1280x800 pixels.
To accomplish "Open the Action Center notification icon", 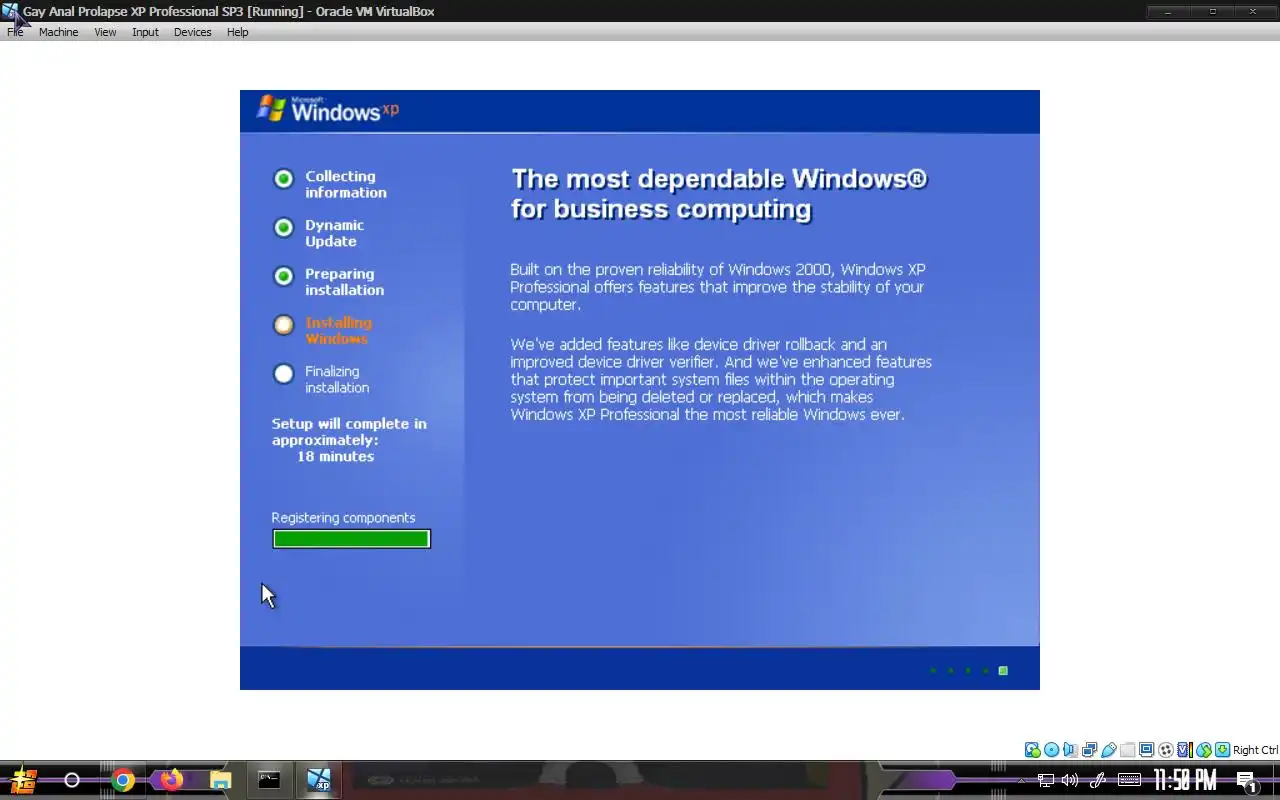I will [x=1247, y=781].
